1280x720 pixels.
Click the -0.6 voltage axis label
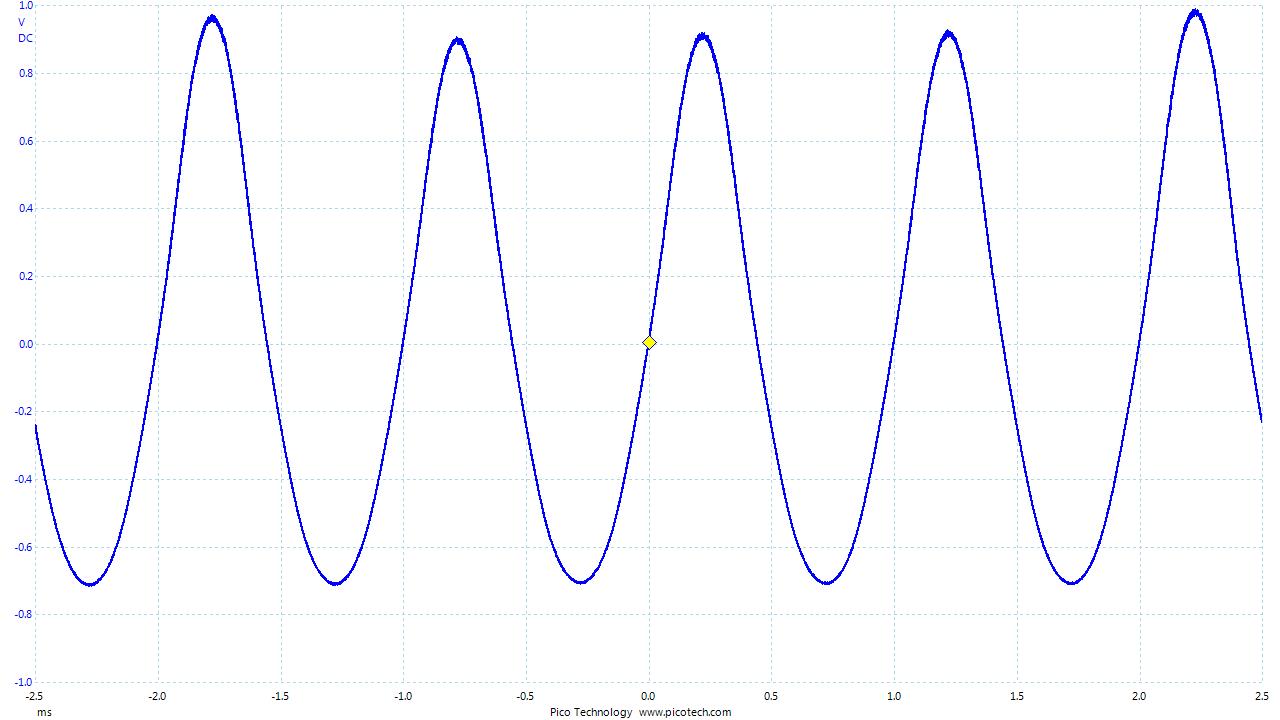(x=24, y=547)
